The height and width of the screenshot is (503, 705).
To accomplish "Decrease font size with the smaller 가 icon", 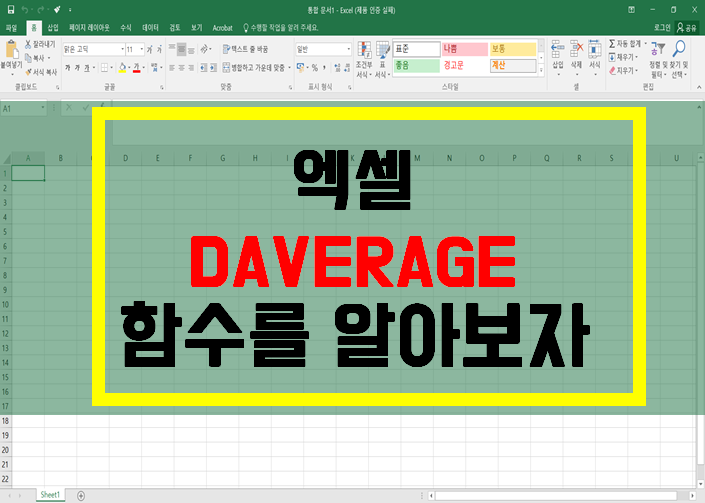I will pos(159,49).
